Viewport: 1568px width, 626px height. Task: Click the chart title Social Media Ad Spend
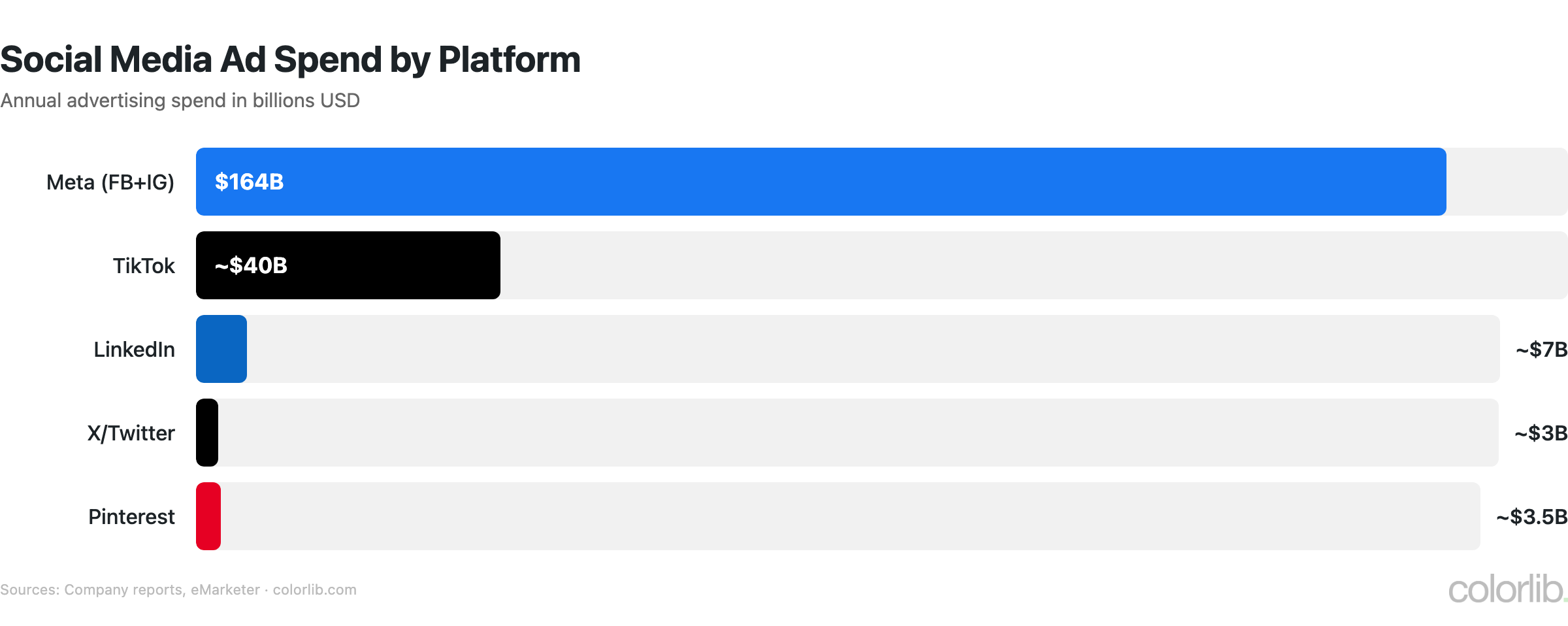[290, 59]
